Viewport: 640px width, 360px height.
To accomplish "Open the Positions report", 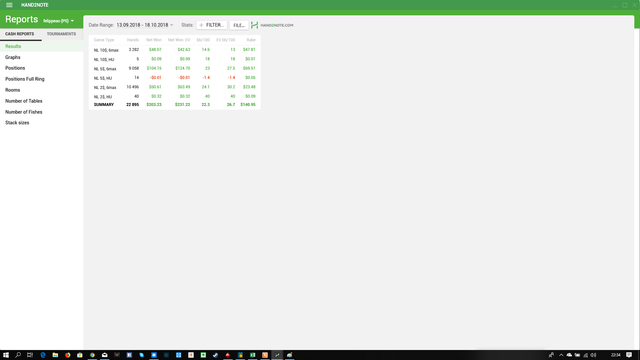I will pyautogui.click(x=41, y=68).
